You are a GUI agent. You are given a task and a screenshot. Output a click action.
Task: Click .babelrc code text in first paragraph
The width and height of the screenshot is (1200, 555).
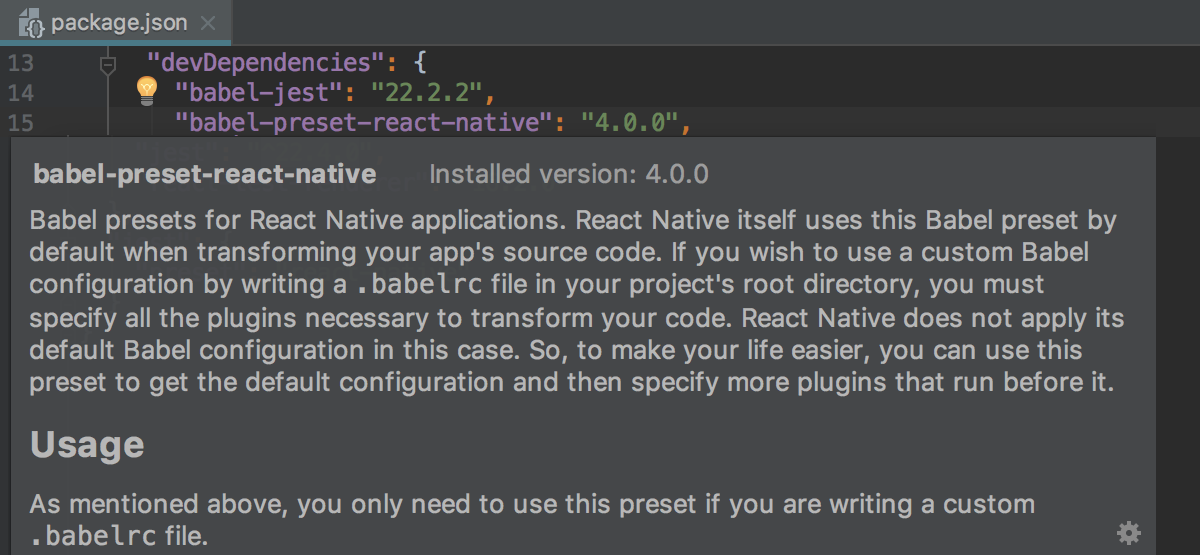click(x=420, y=285)
